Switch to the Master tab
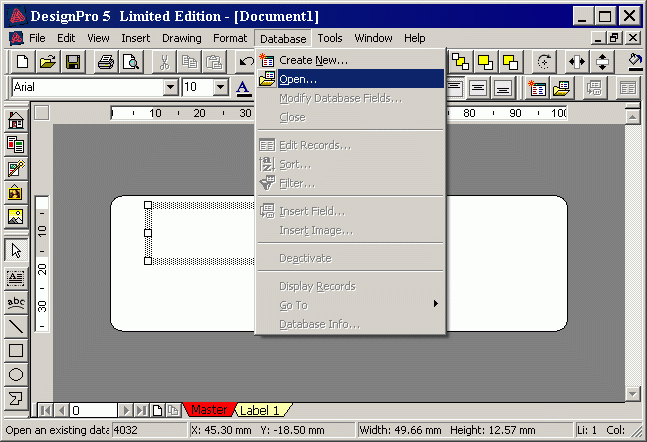647x442 pixels. 209,410
